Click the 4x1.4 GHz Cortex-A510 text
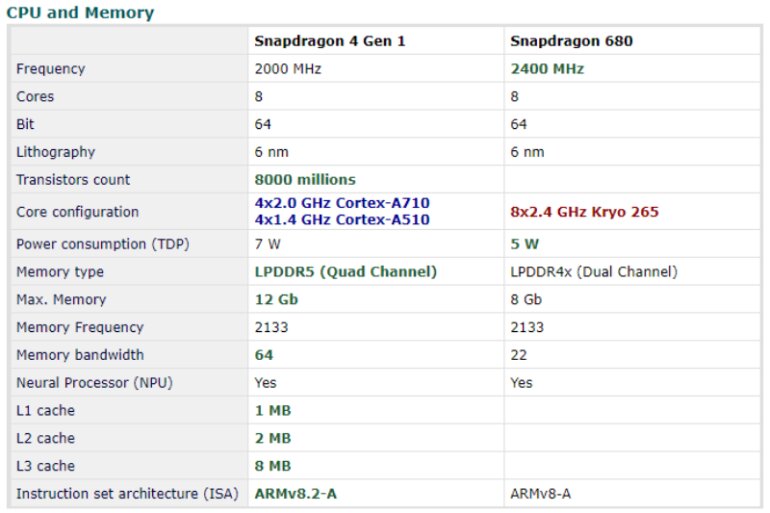The image size is (770, 513). point(342,219)
